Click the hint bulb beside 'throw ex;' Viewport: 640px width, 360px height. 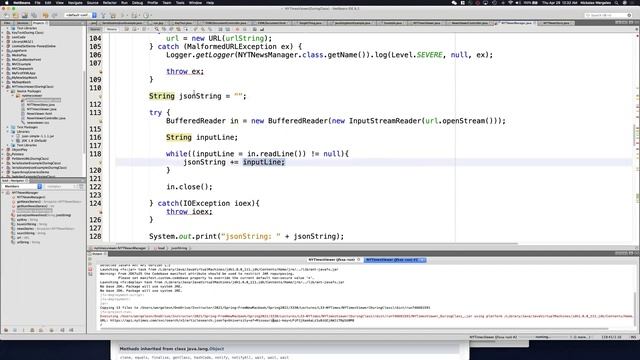click(x=100, y=71)
